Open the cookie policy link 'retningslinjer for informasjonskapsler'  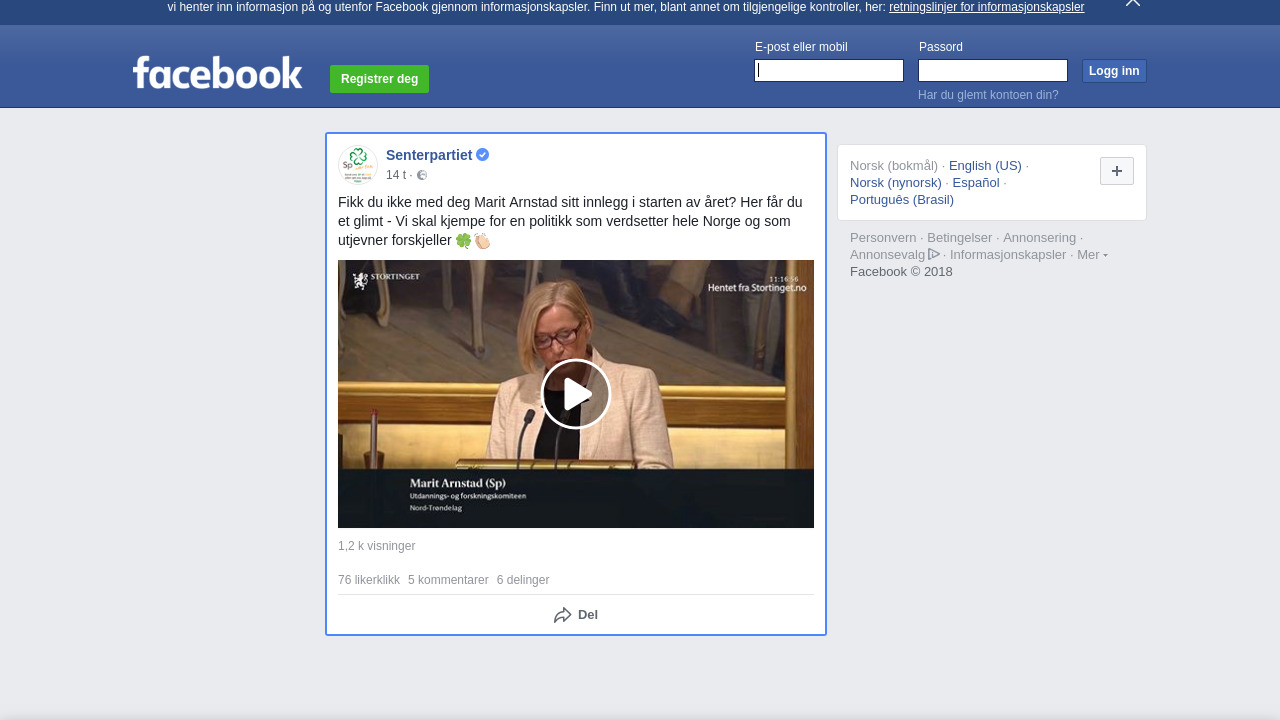coord(986,7)
